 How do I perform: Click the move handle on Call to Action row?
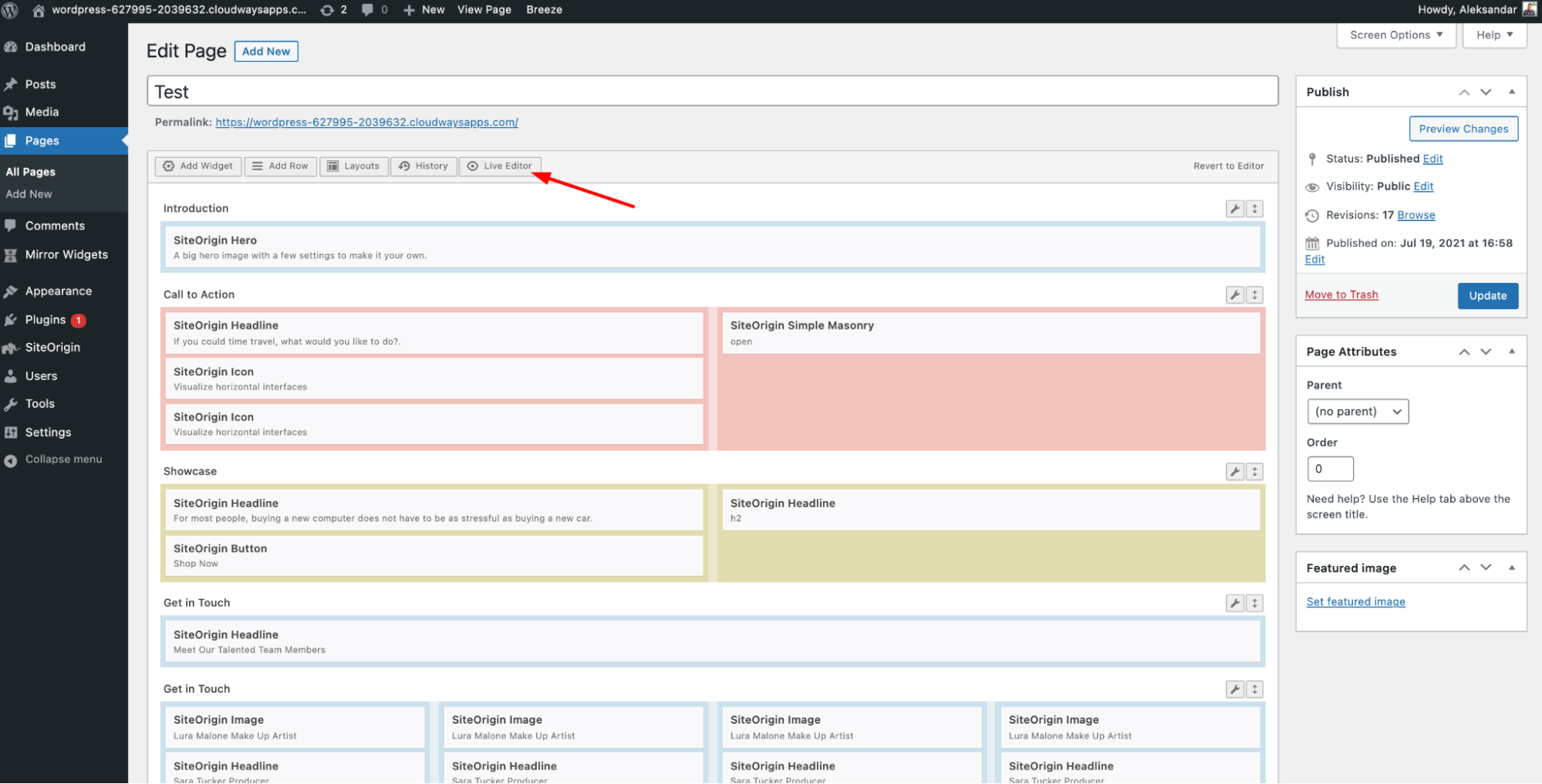pyautogui.click(x=1255, y=295)
